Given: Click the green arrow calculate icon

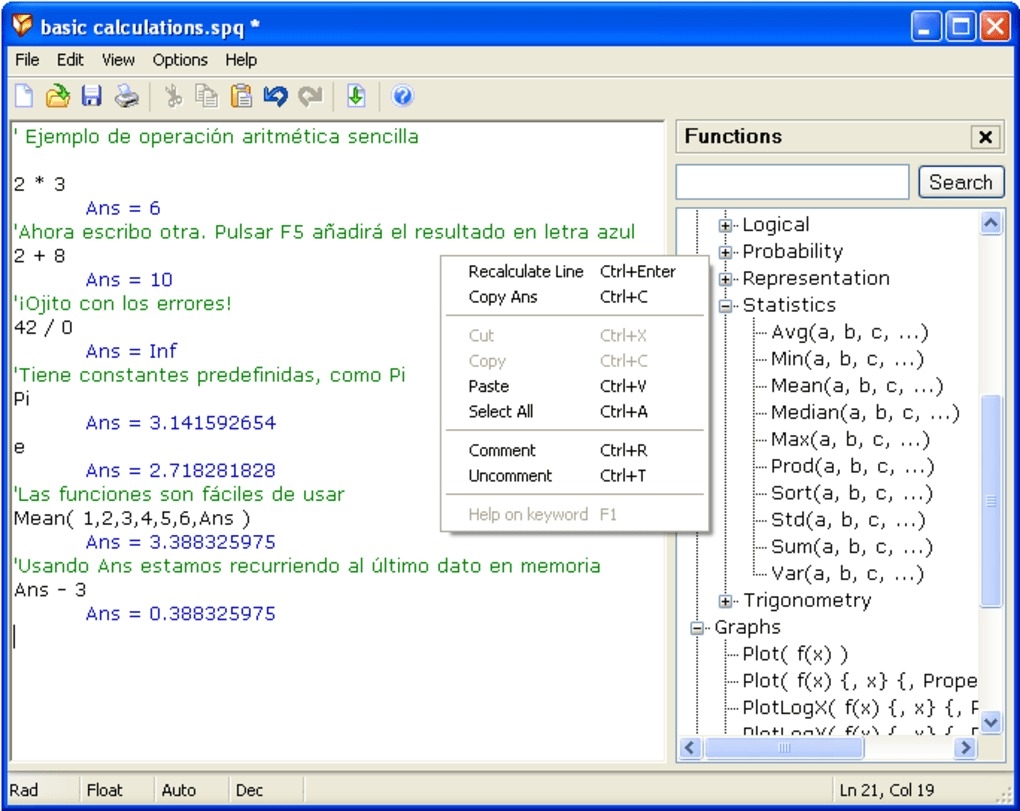Looking at the screenshot, I should [356, 96].
